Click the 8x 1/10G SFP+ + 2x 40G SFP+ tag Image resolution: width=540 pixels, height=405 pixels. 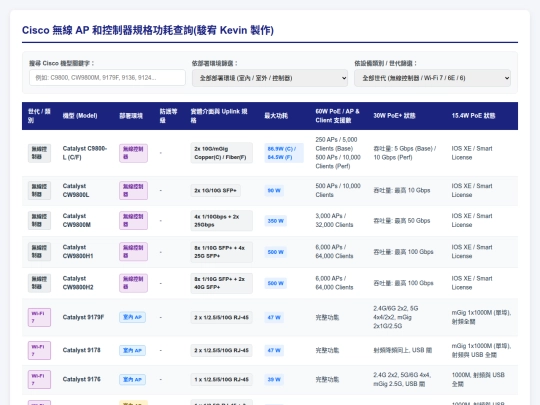coord(221,283)
